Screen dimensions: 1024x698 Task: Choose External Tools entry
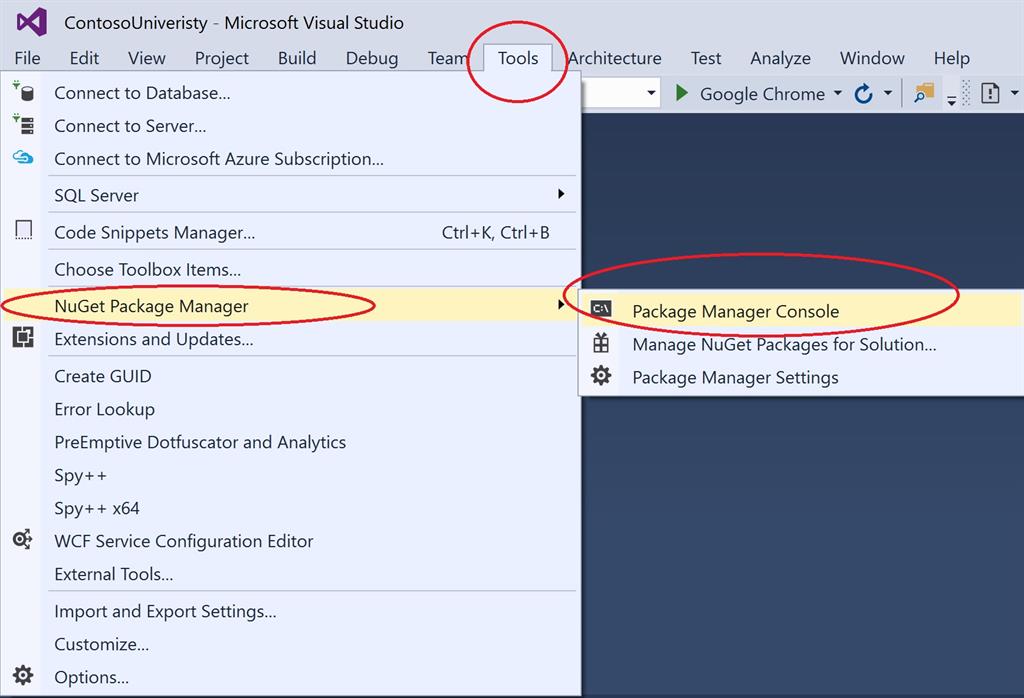coord(113,574)
